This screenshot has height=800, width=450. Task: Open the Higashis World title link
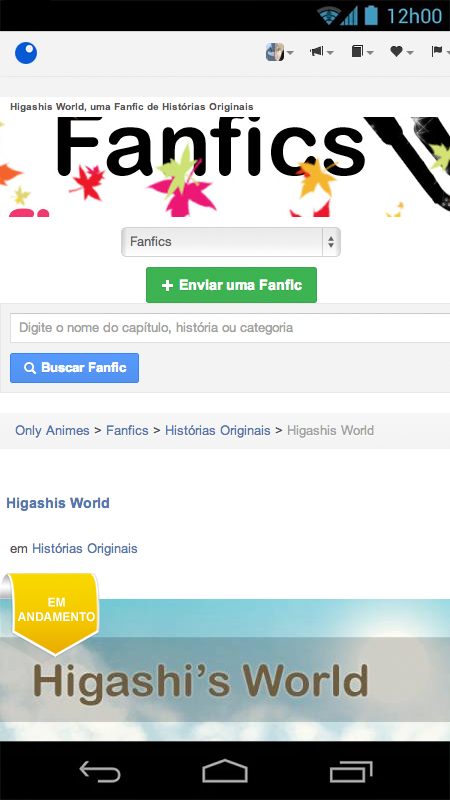coord(58,503)
